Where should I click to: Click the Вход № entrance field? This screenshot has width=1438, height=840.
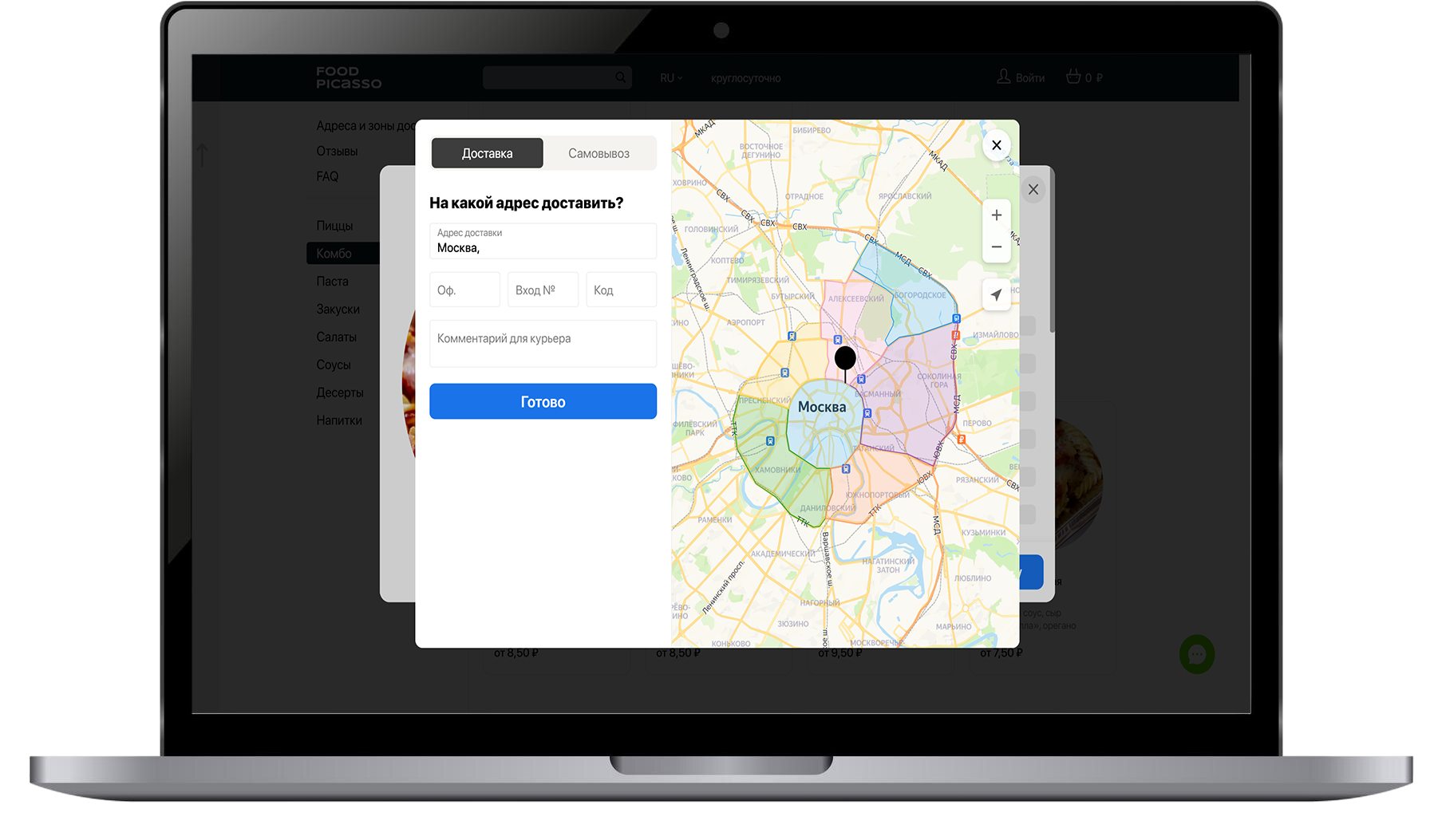(543, 290)
